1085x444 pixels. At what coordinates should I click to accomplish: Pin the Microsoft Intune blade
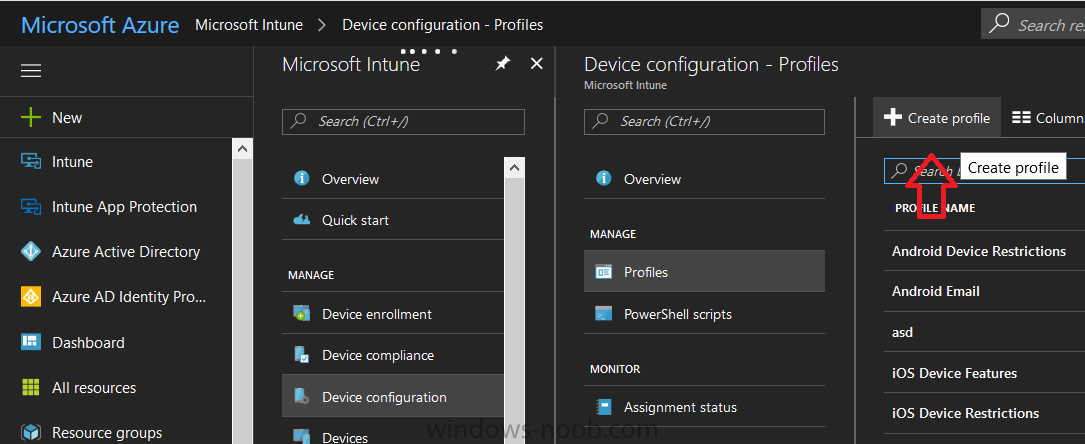[502, 64]
